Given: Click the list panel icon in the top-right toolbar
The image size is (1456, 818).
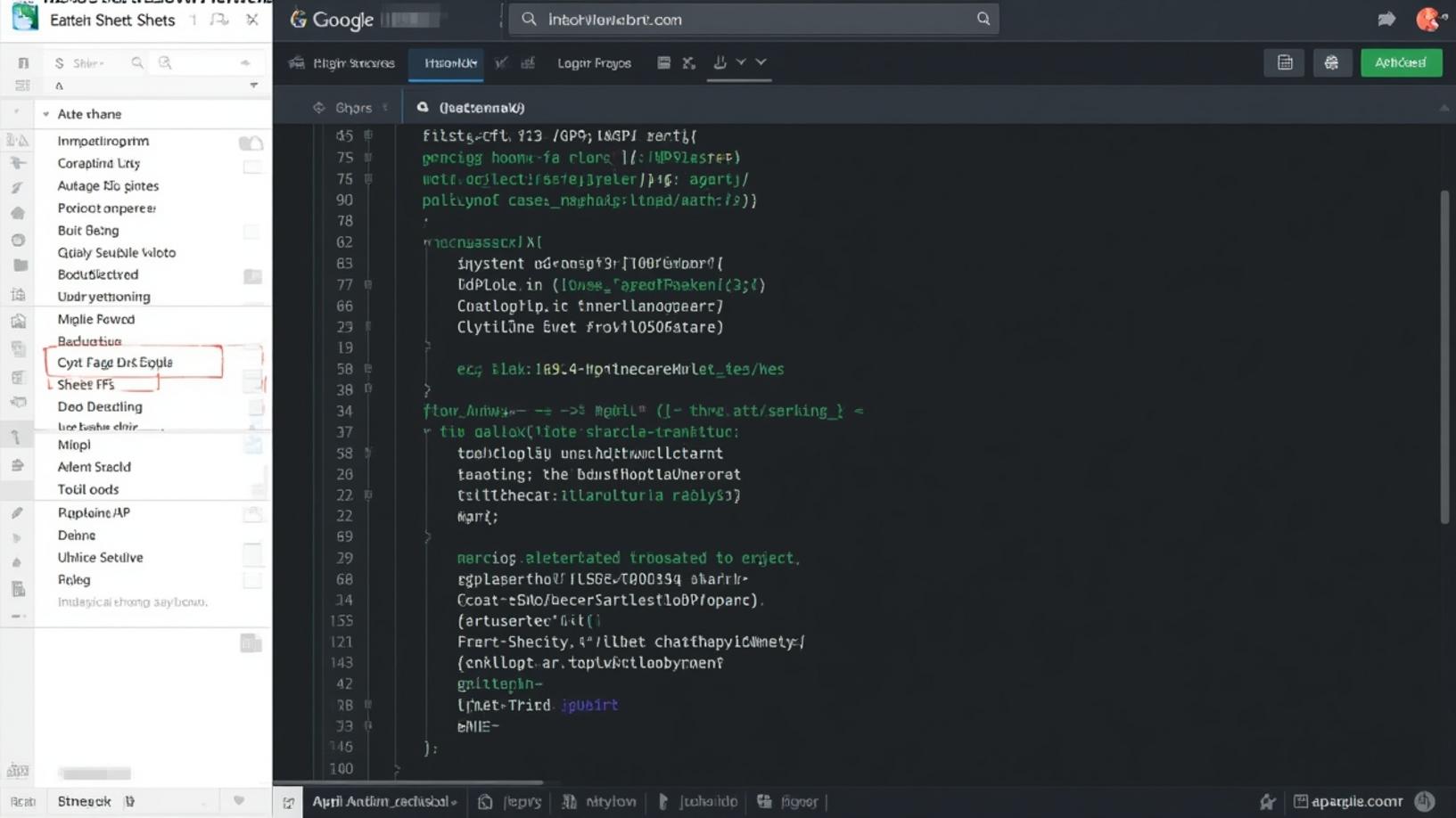Looking at the screenshot, I should coord(1284,62).
